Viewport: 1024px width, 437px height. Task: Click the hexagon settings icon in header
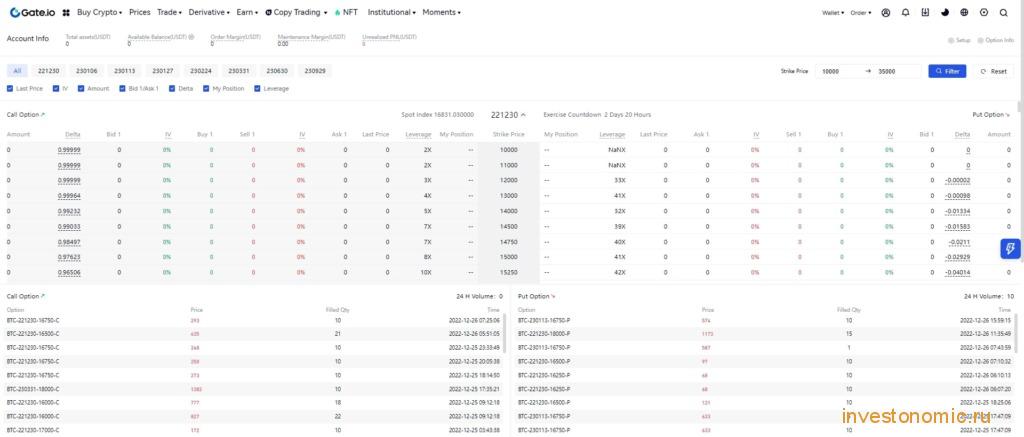984,12
